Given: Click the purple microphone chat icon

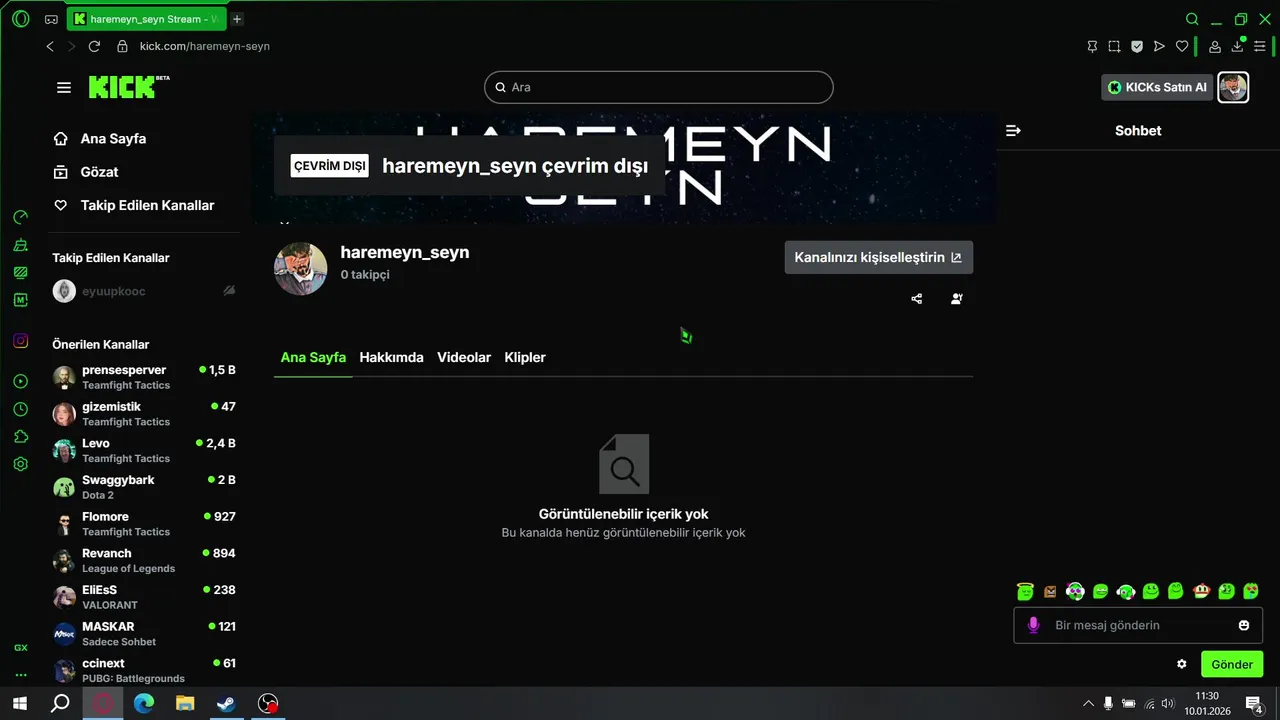Looking at the screenshot, I should [x=1034, y=625].
